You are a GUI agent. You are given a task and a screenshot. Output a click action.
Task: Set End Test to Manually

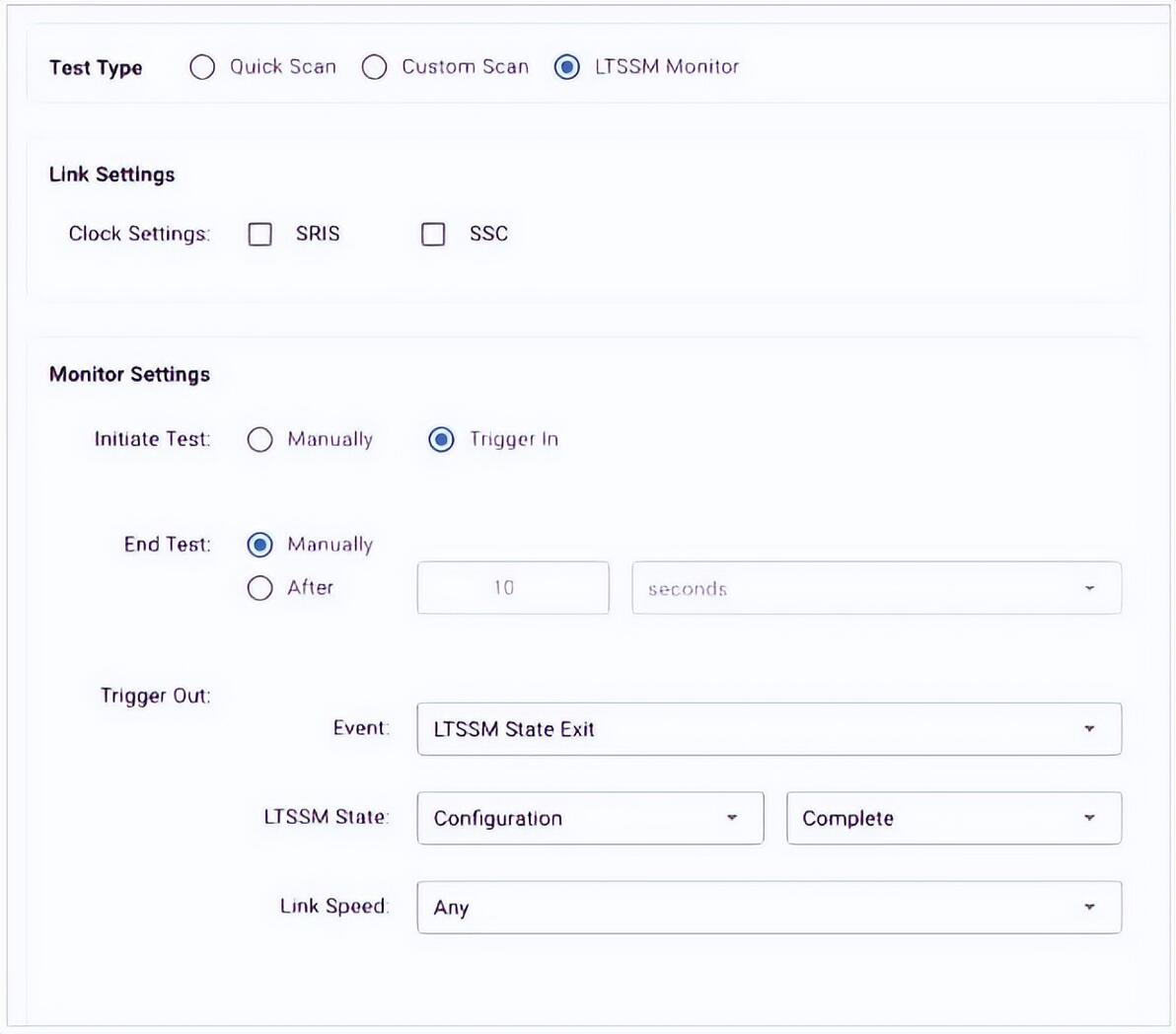pyautogui.click(x=260, y=545)
